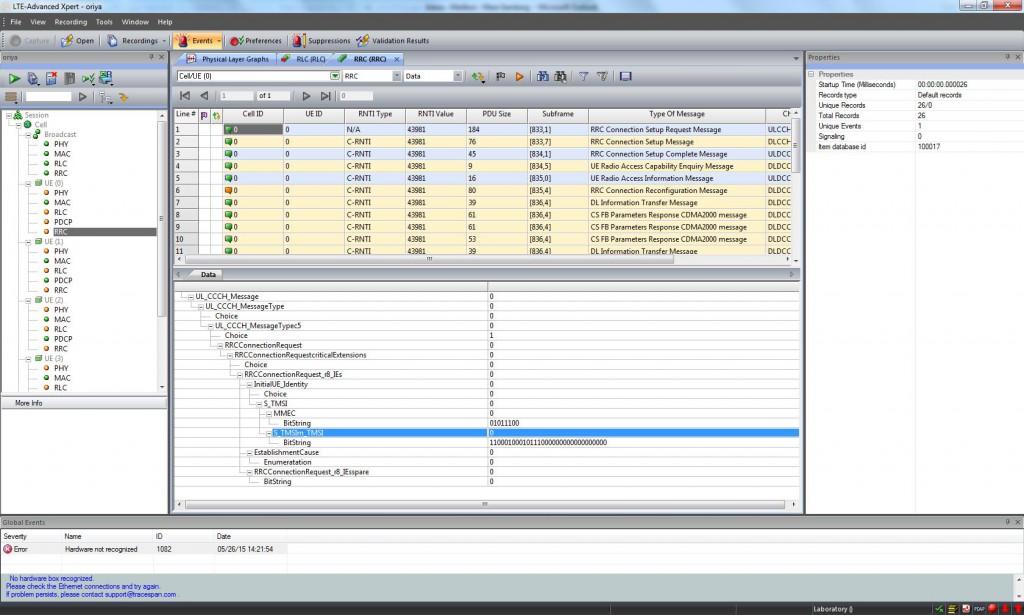1024x615 pixels.
Task: Click the save with red X icon in the oriya panel
Action: coord(51,78)
